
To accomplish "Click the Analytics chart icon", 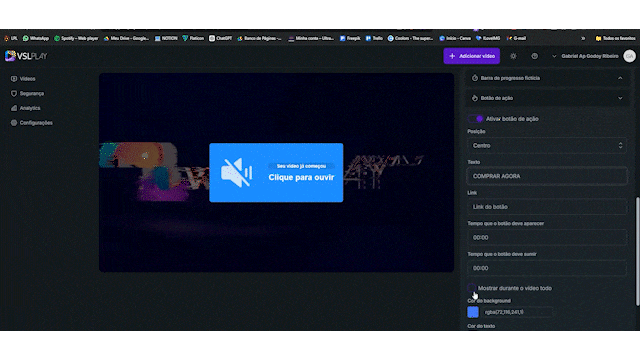I will pos(14,108).
